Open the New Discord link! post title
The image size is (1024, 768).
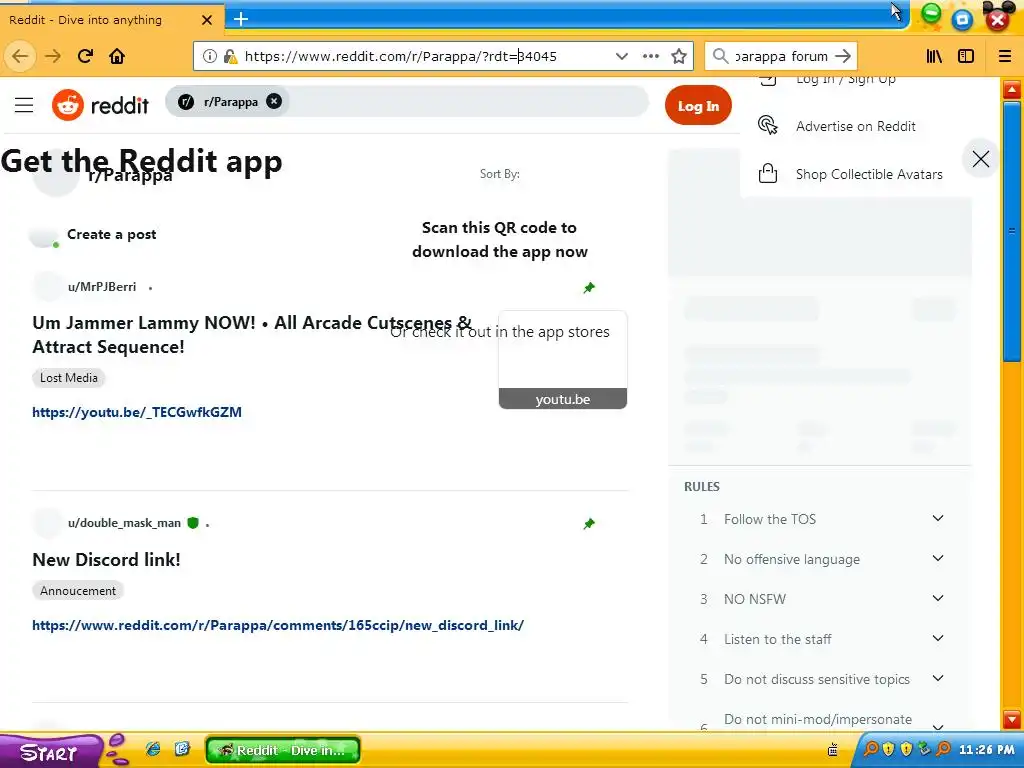(x=106, y=560)
